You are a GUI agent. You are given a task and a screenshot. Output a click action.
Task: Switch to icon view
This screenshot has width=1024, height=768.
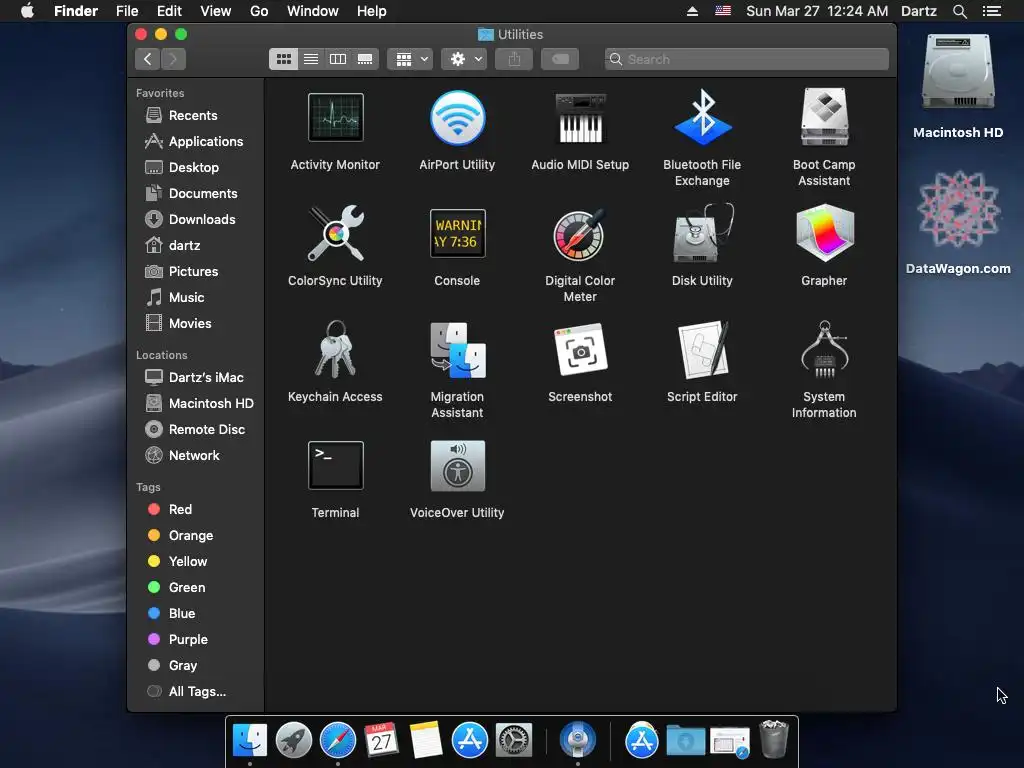283,59
